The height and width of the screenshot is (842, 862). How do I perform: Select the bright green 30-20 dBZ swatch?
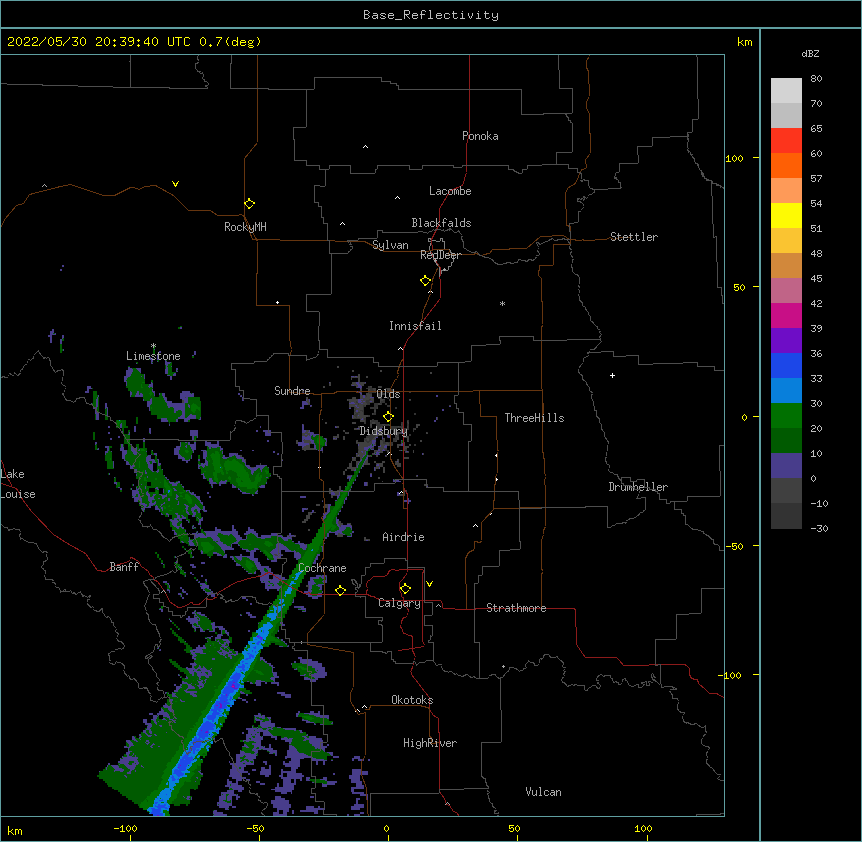[x=786, y=416]
